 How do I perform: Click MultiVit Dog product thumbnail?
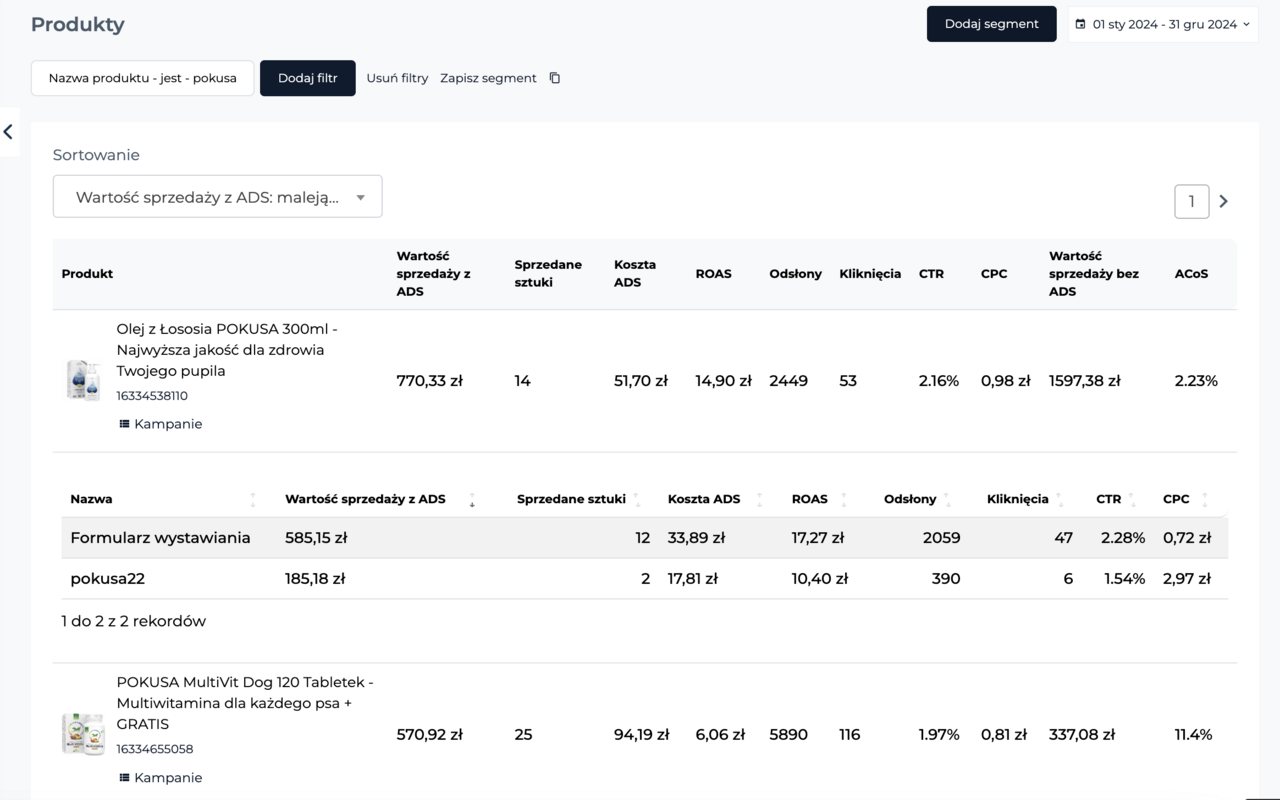click(83, 734)
